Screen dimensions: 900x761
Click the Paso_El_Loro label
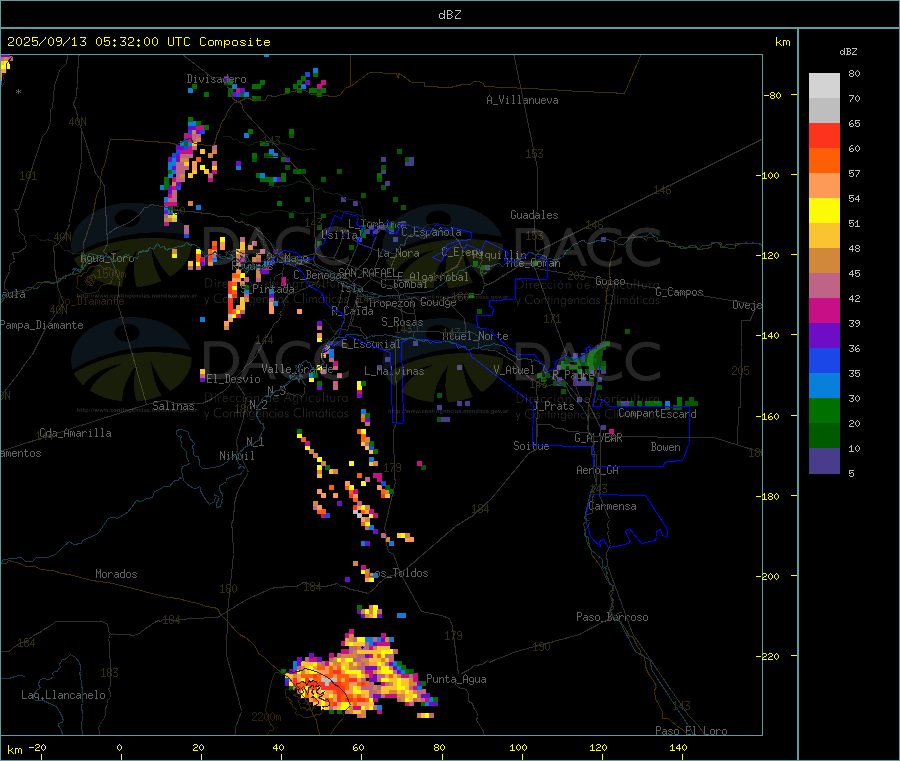(x=691, y=731)
